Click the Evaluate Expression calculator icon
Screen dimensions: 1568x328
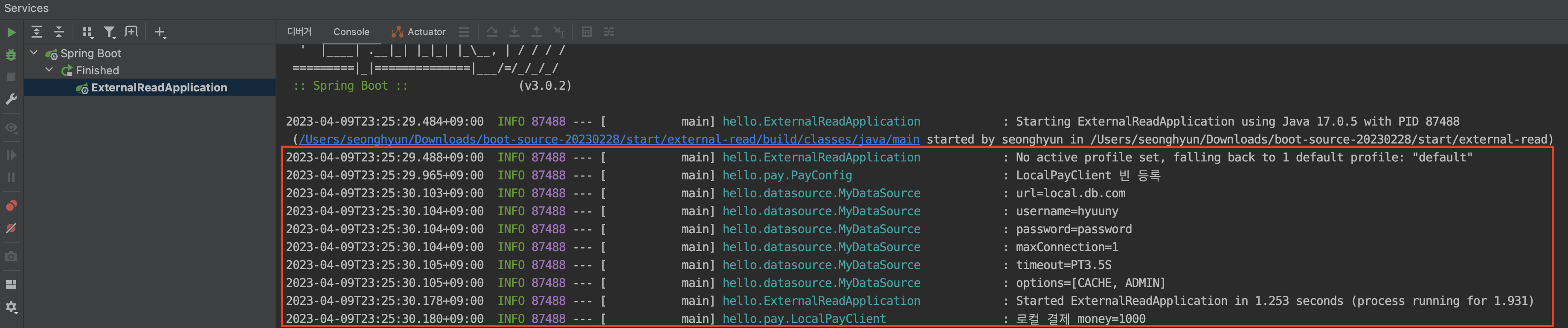[x=587, y=32]
